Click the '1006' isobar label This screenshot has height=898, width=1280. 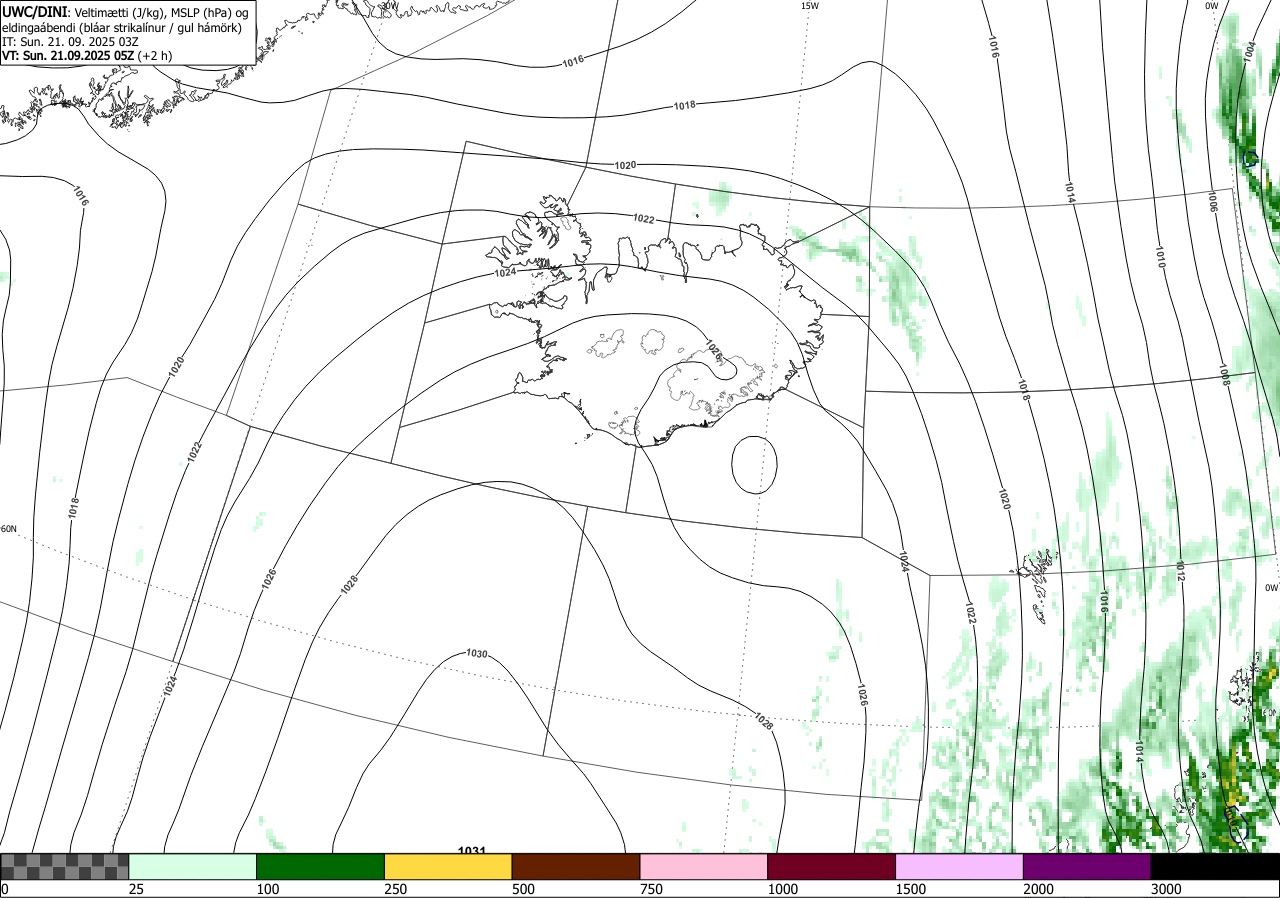(1212, 201)
